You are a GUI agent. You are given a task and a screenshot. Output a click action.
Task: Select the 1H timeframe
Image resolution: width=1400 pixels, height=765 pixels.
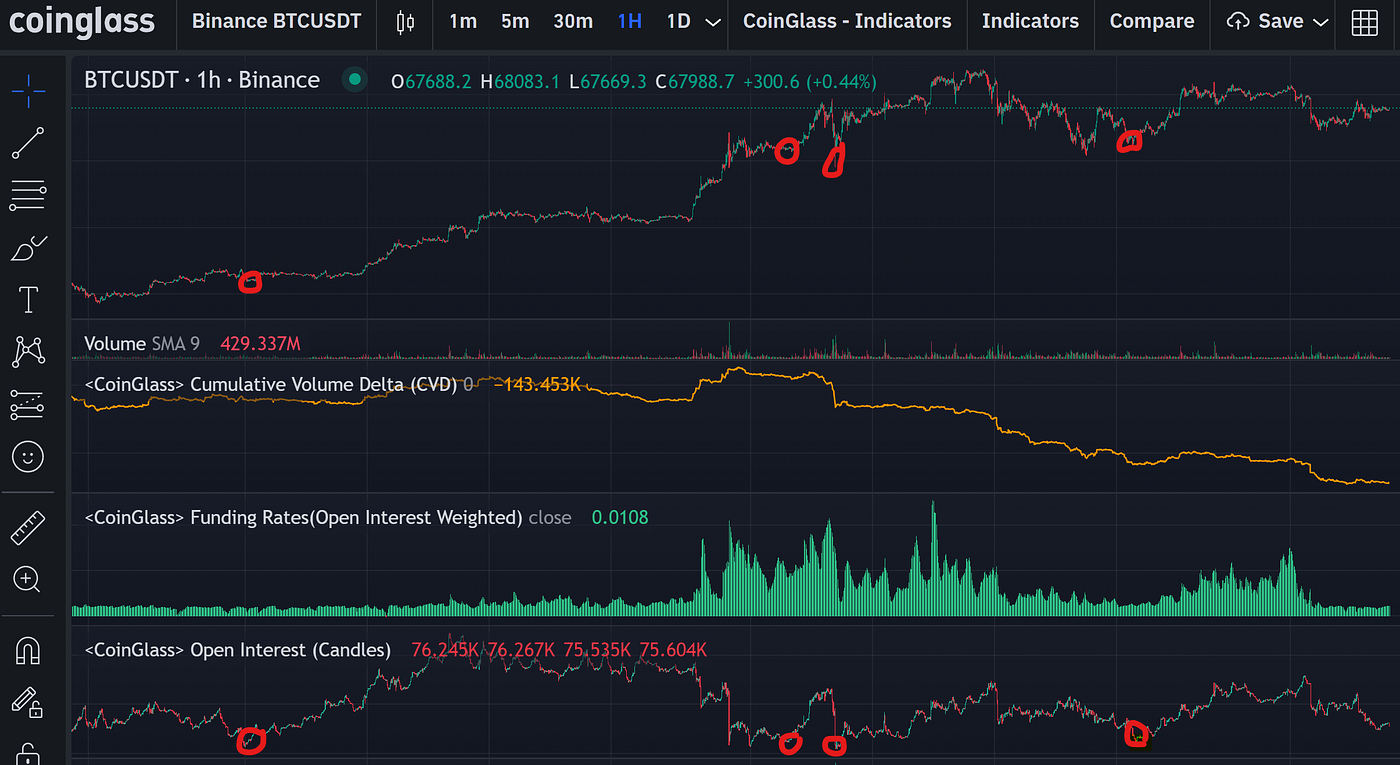click(x=630, y=21)
